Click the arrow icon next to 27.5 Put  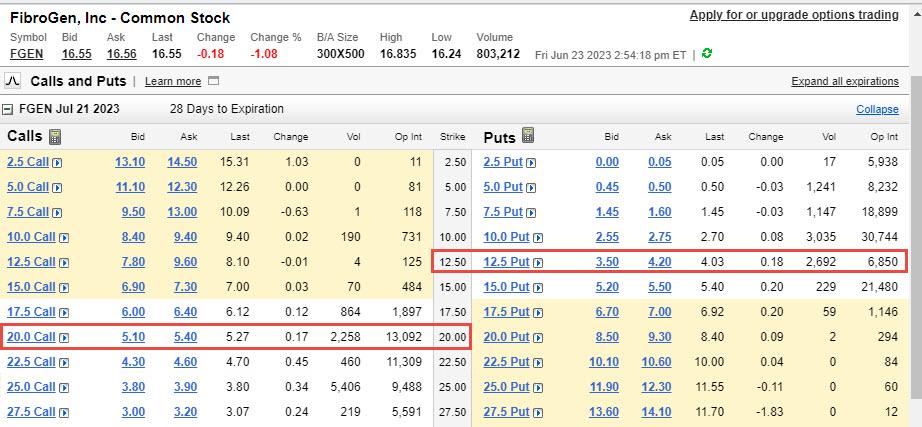(537, 413)
